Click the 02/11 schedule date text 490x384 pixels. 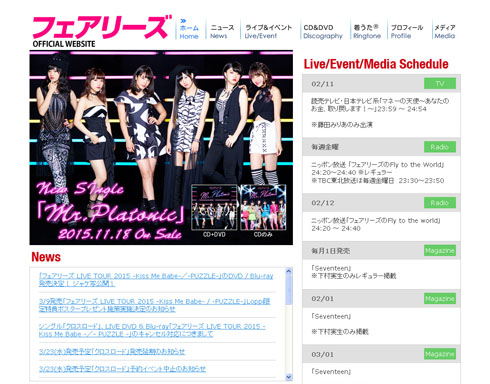[323, 84]
